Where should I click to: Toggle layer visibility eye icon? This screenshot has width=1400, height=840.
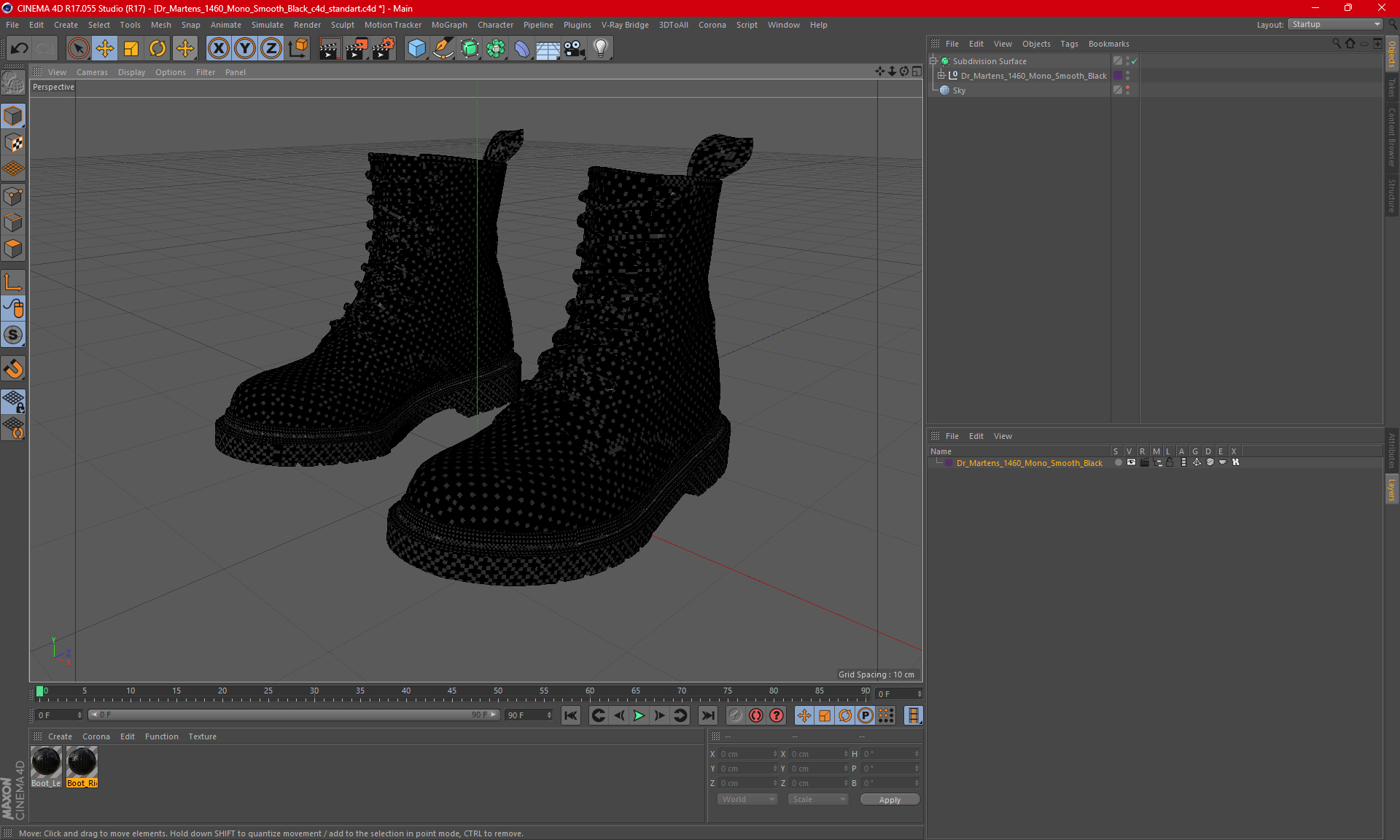(x=1131, y=462)
